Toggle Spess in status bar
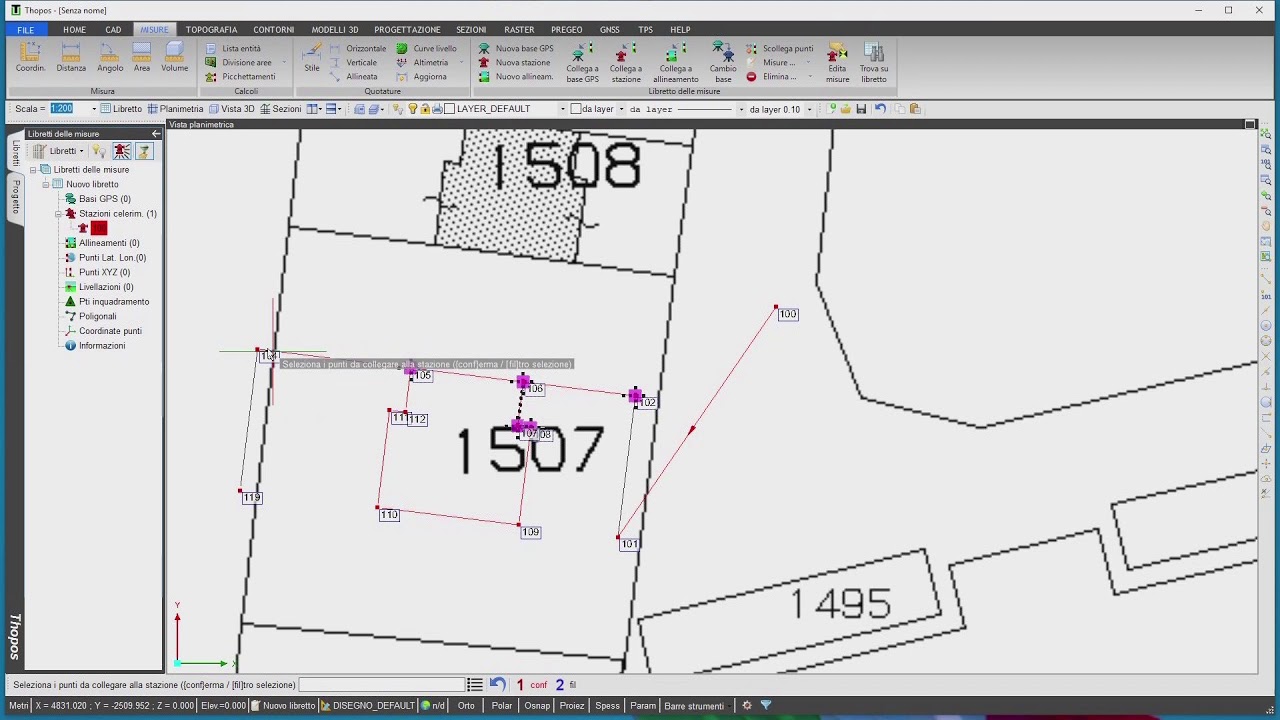The image size is (1280, 720). [607, 705]
